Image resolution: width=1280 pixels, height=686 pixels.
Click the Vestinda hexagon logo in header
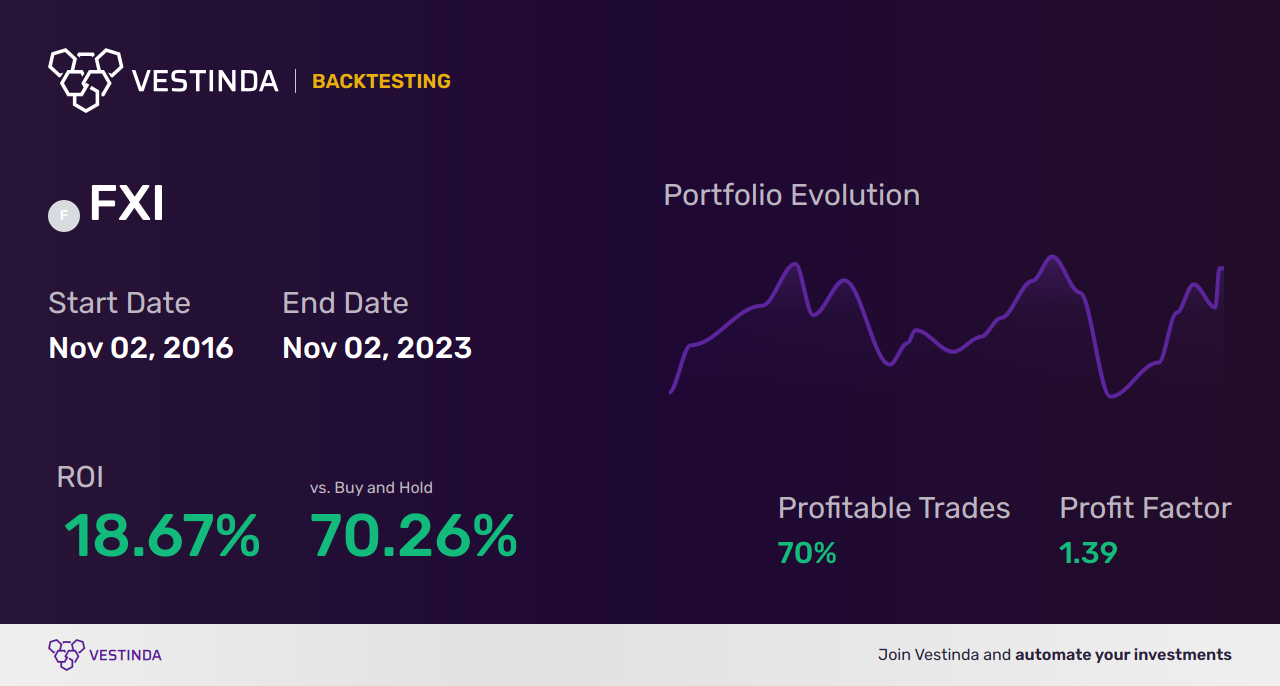(85, 80)
